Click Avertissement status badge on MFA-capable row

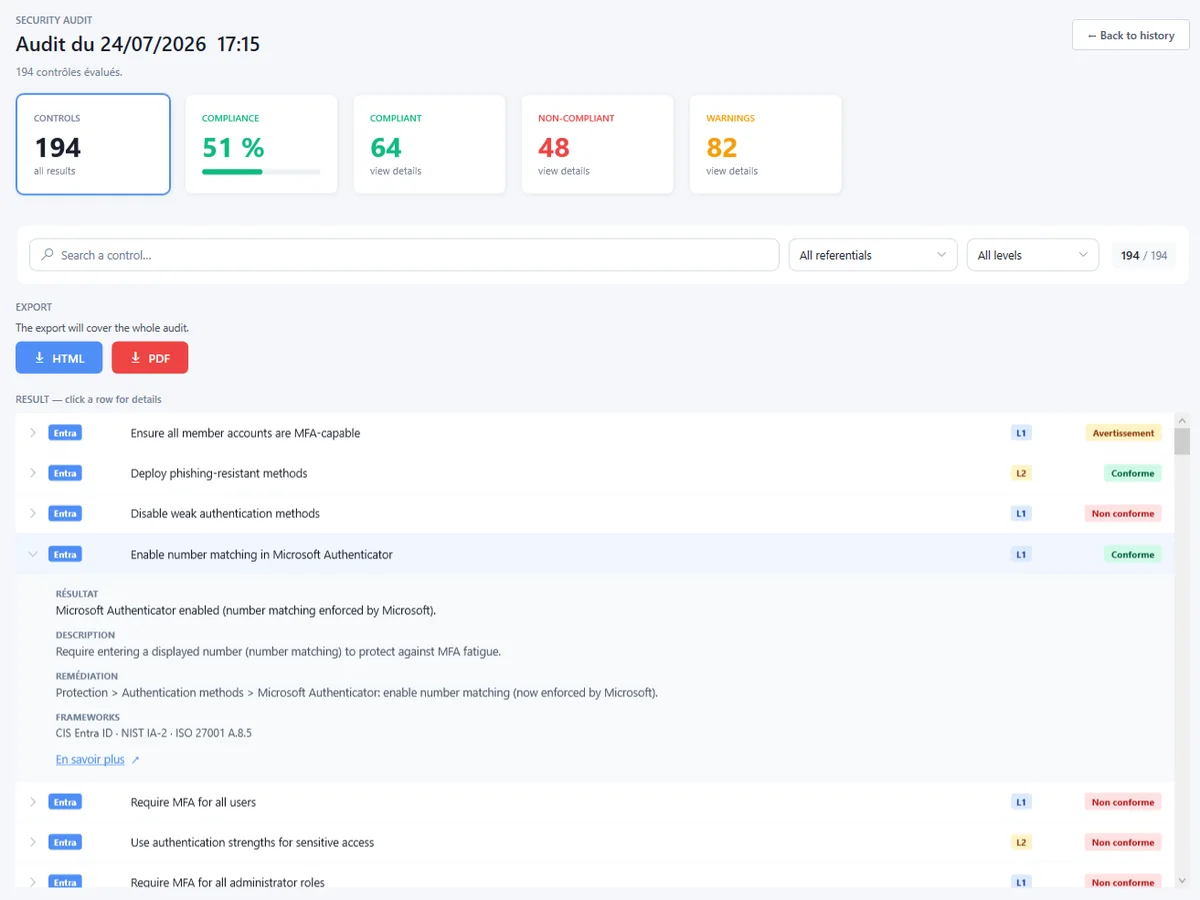tap(1123, 433)
